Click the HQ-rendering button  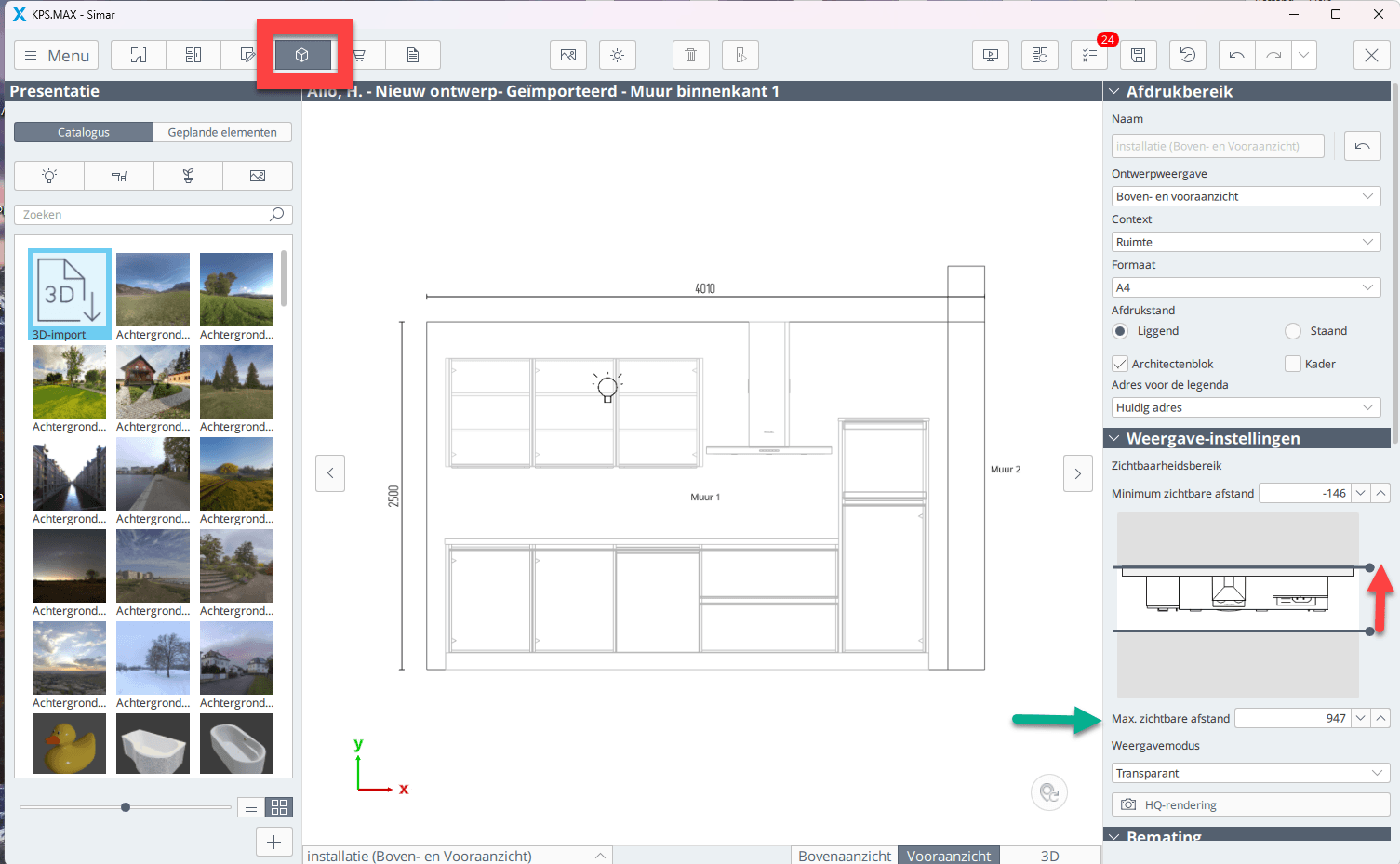pyautogui.click(x=1249, y=804)
